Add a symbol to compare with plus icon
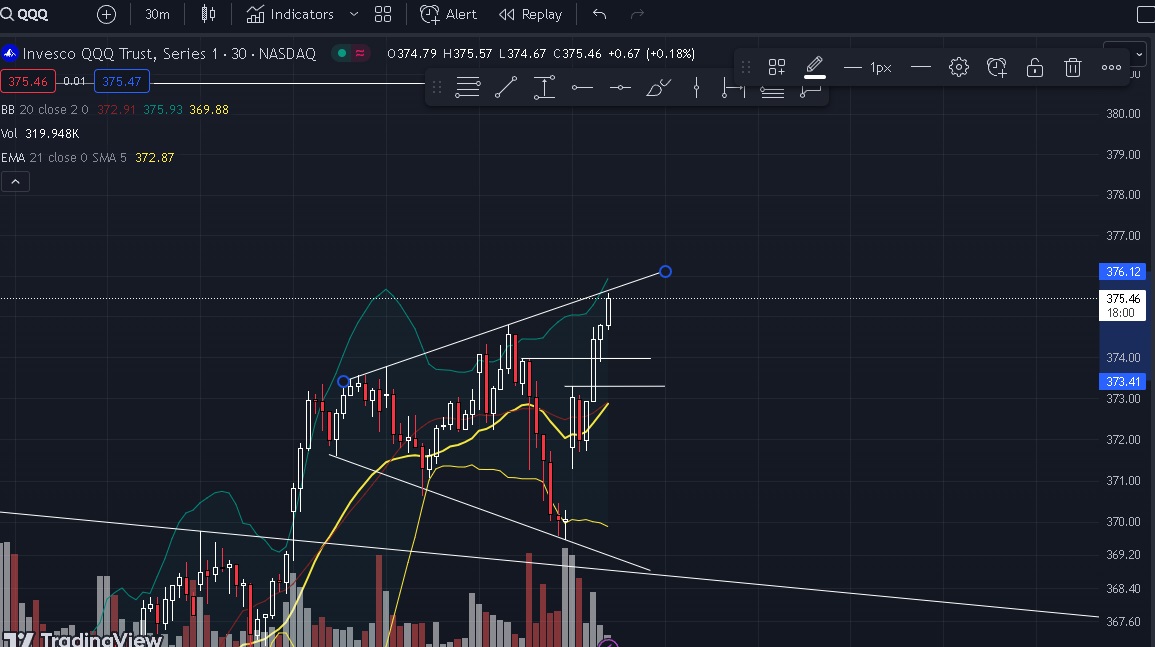This screenshot has width=1155, height=647. [x=106, y=14]
